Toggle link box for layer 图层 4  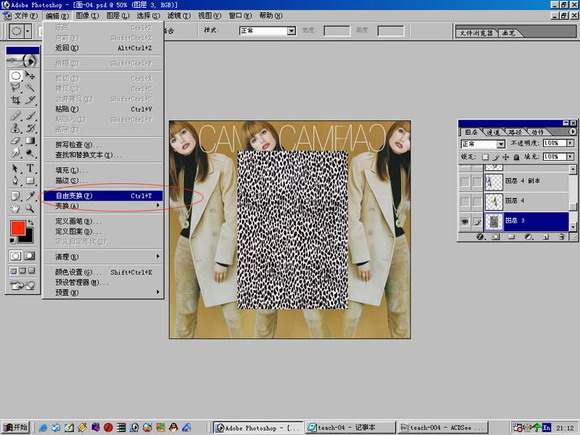tap(477, 201)
